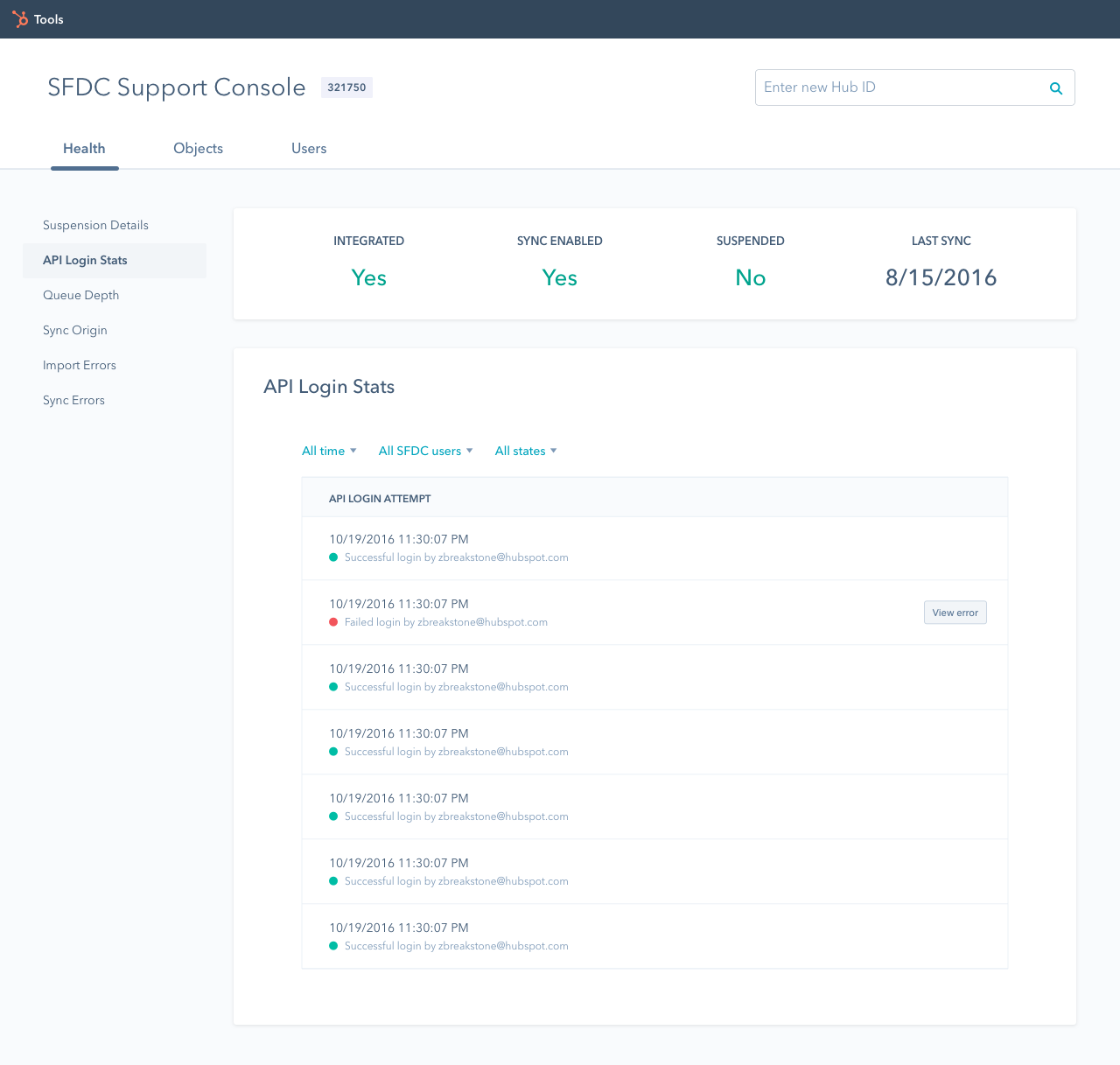
Task: Click the API LOGIN ATTEMPT column header
Action: pos(380,499)
